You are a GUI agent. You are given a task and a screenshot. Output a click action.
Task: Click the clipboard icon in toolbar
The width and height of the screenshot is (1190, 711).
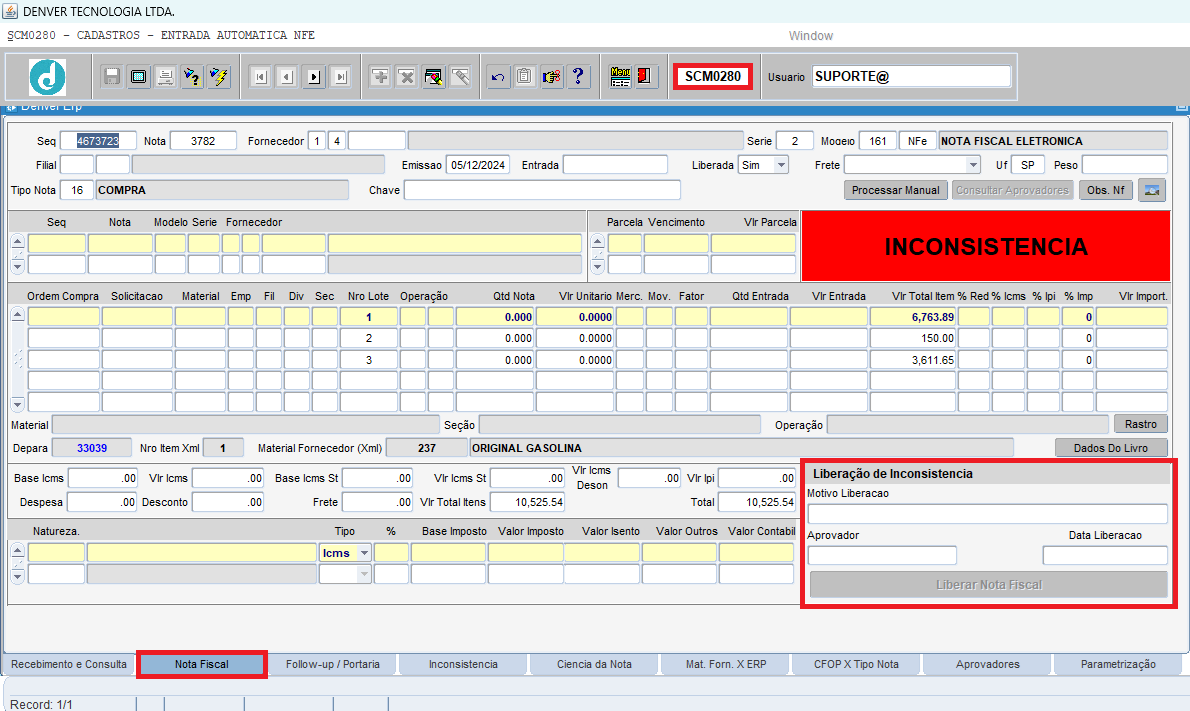point(524,77)
